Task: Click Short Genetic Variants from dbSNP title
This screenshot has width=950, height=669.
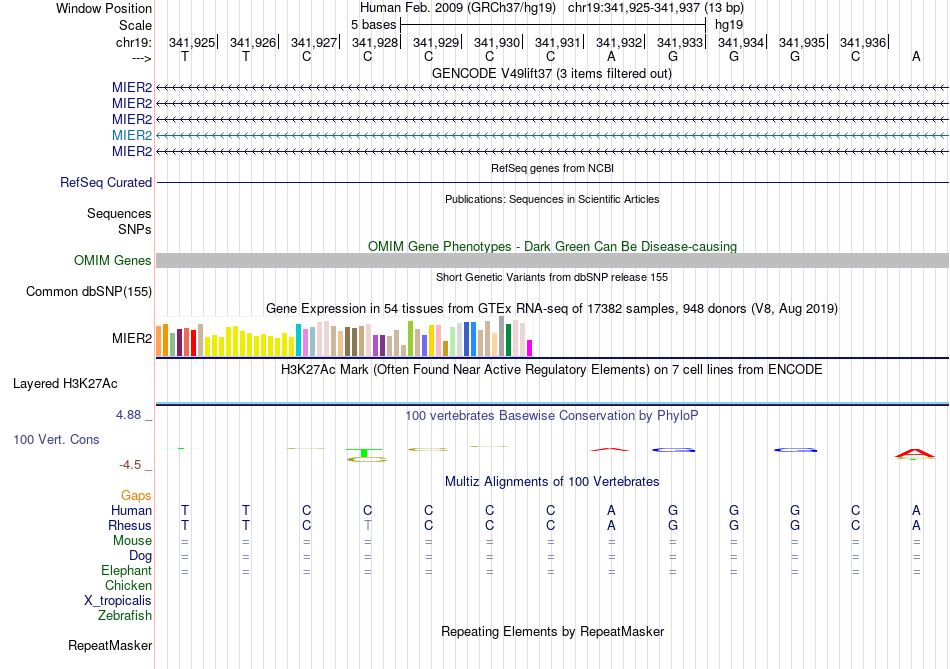Action: click(x=552, y=277)
